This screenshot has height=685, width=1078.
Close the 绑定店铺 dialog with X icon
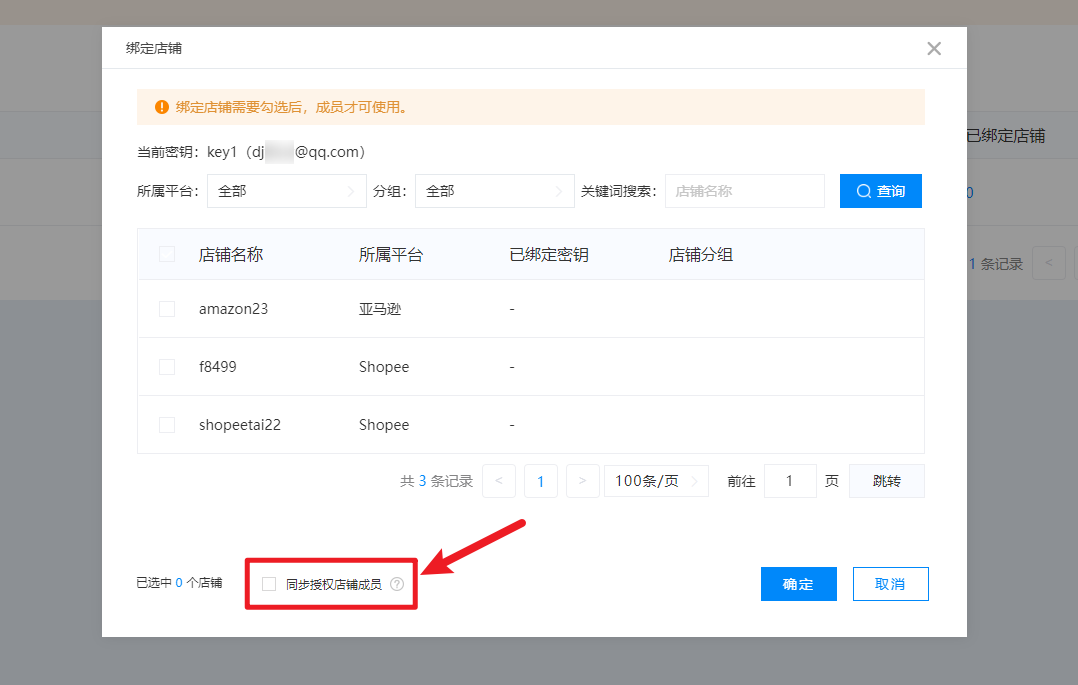(934, 48)
